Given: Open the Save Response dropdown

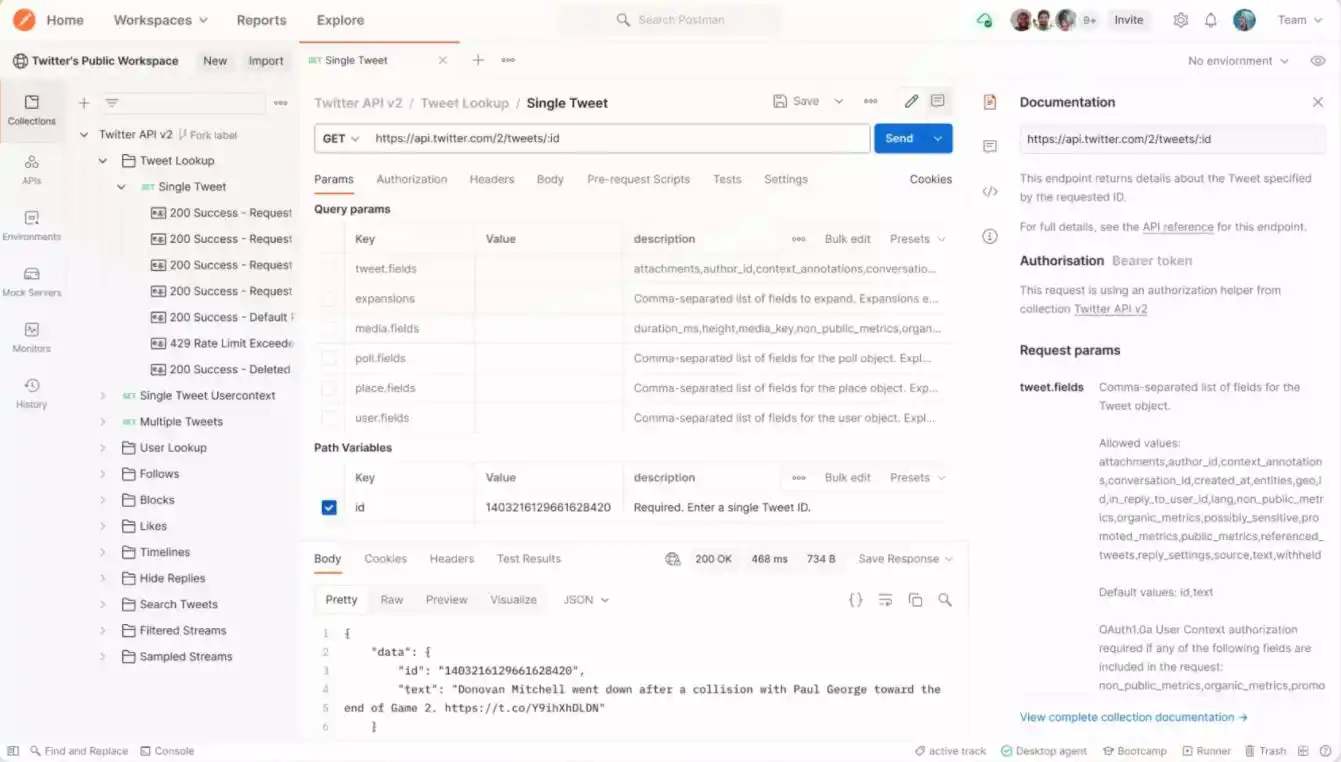Looking at the screenshot, I should coord(905,559).
